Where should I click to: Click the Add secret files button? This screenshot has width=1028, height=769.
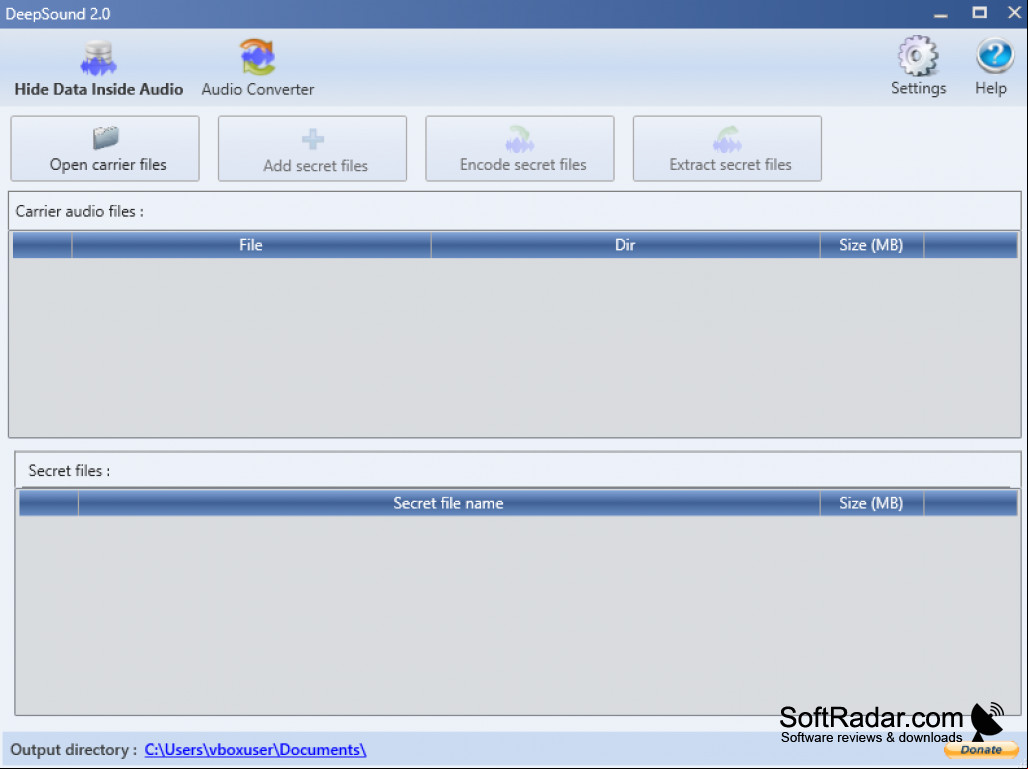(x=313, y=149)
